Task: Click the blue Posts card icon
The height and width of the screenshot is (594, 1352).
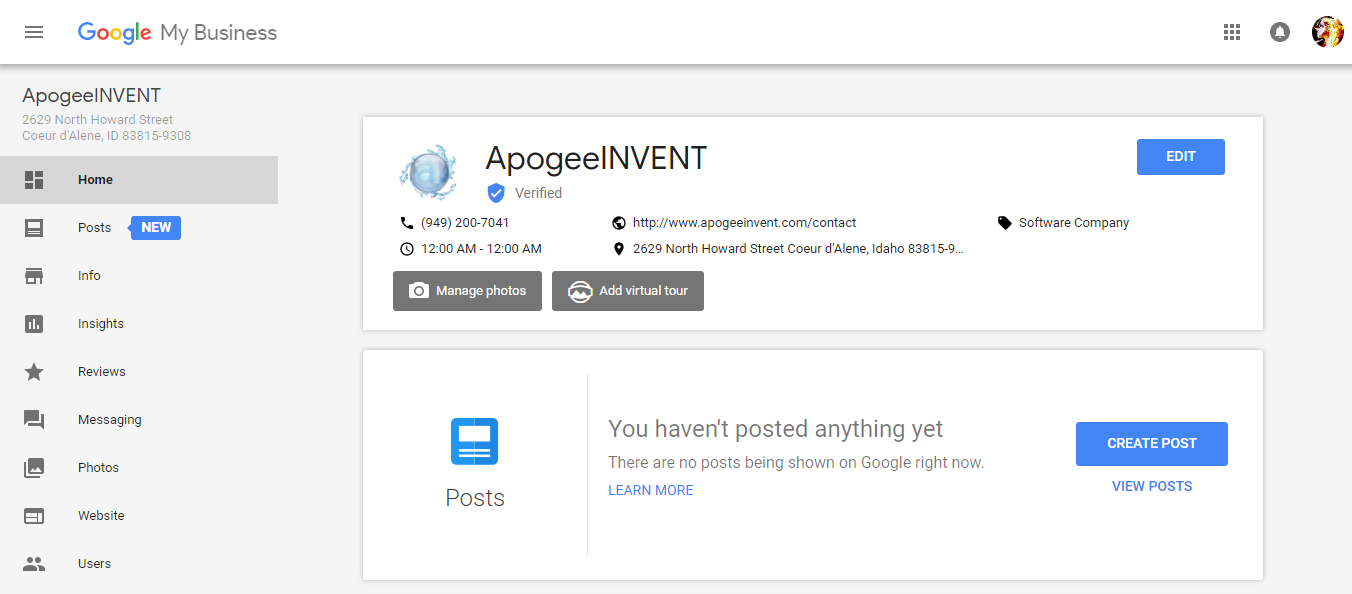Action: pos(474,442)
